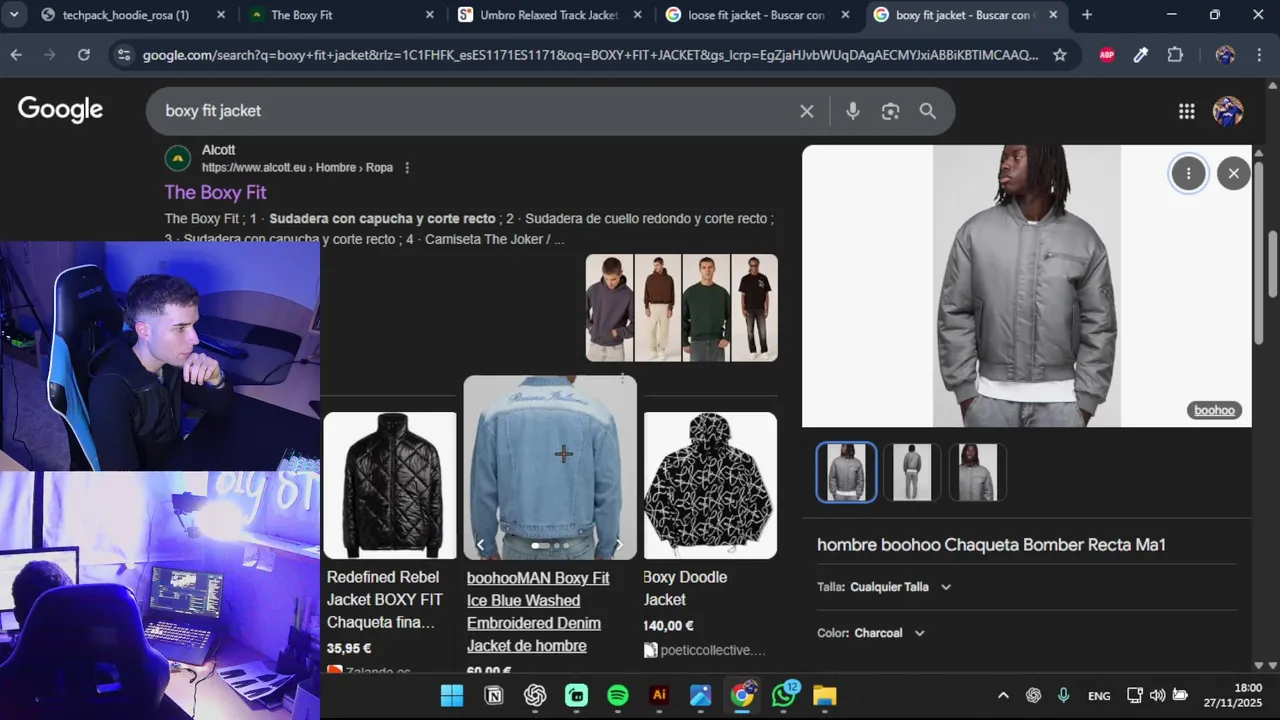
Task: Open the Chrome profile avatar
Action: coord(1225,55)
